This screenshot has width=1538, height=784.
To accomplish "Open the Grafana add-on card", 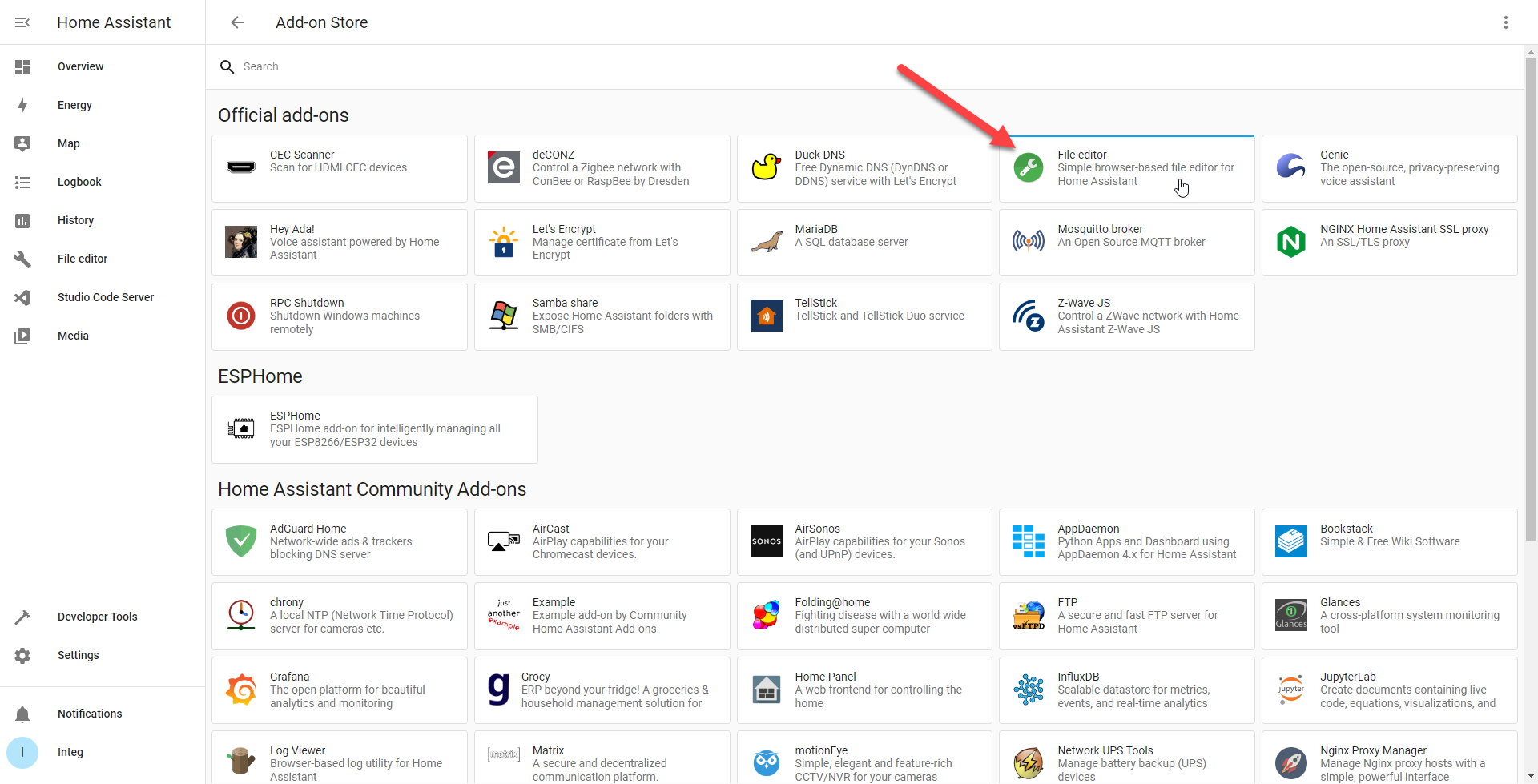I will 339,690.
